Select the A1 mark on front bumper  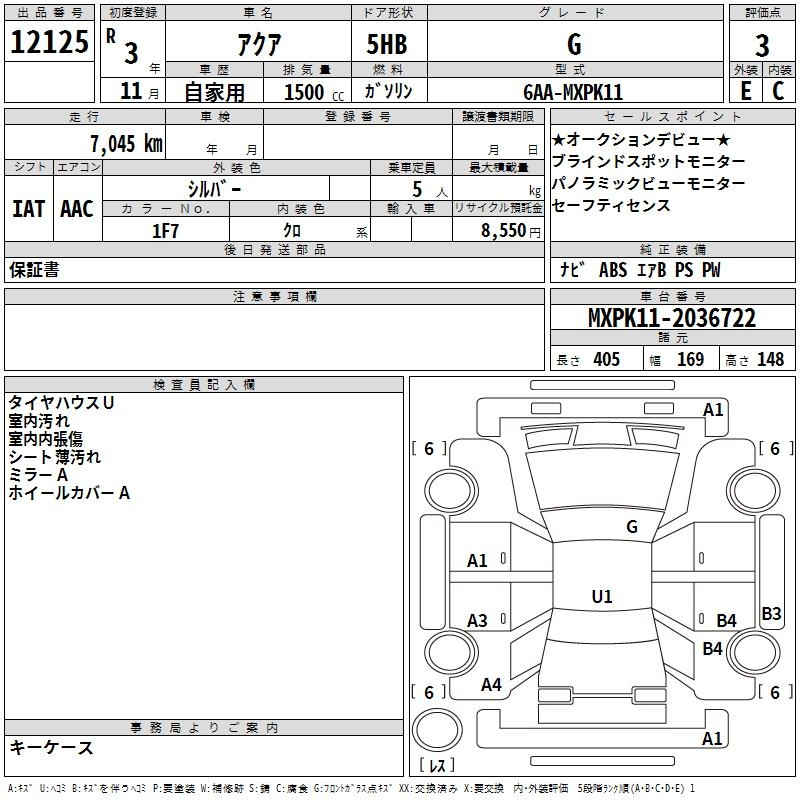coord(713,409)
